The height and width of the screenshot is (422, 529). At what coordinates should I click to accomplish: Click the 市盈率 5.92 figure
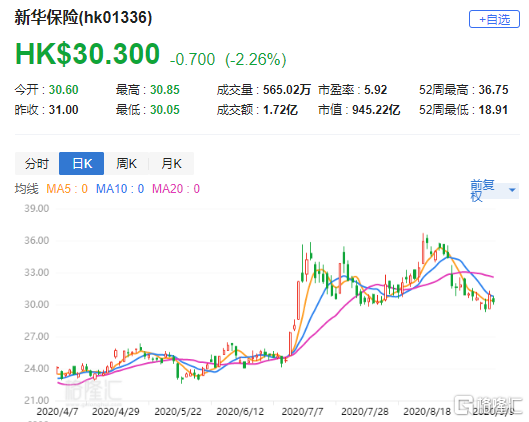point(375,90)
